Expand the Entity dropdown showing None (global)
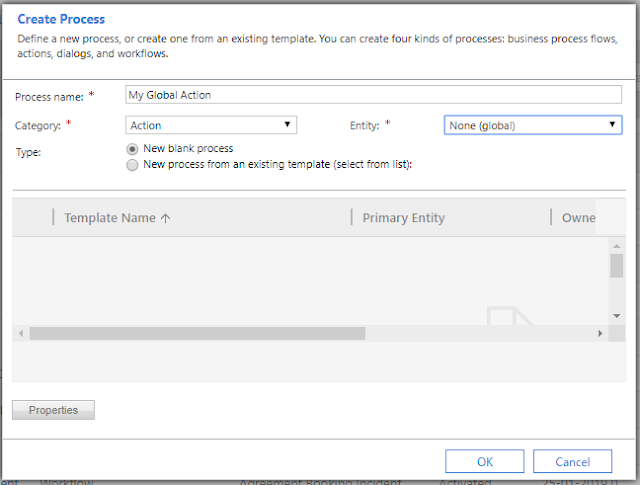 click(533, 125)
